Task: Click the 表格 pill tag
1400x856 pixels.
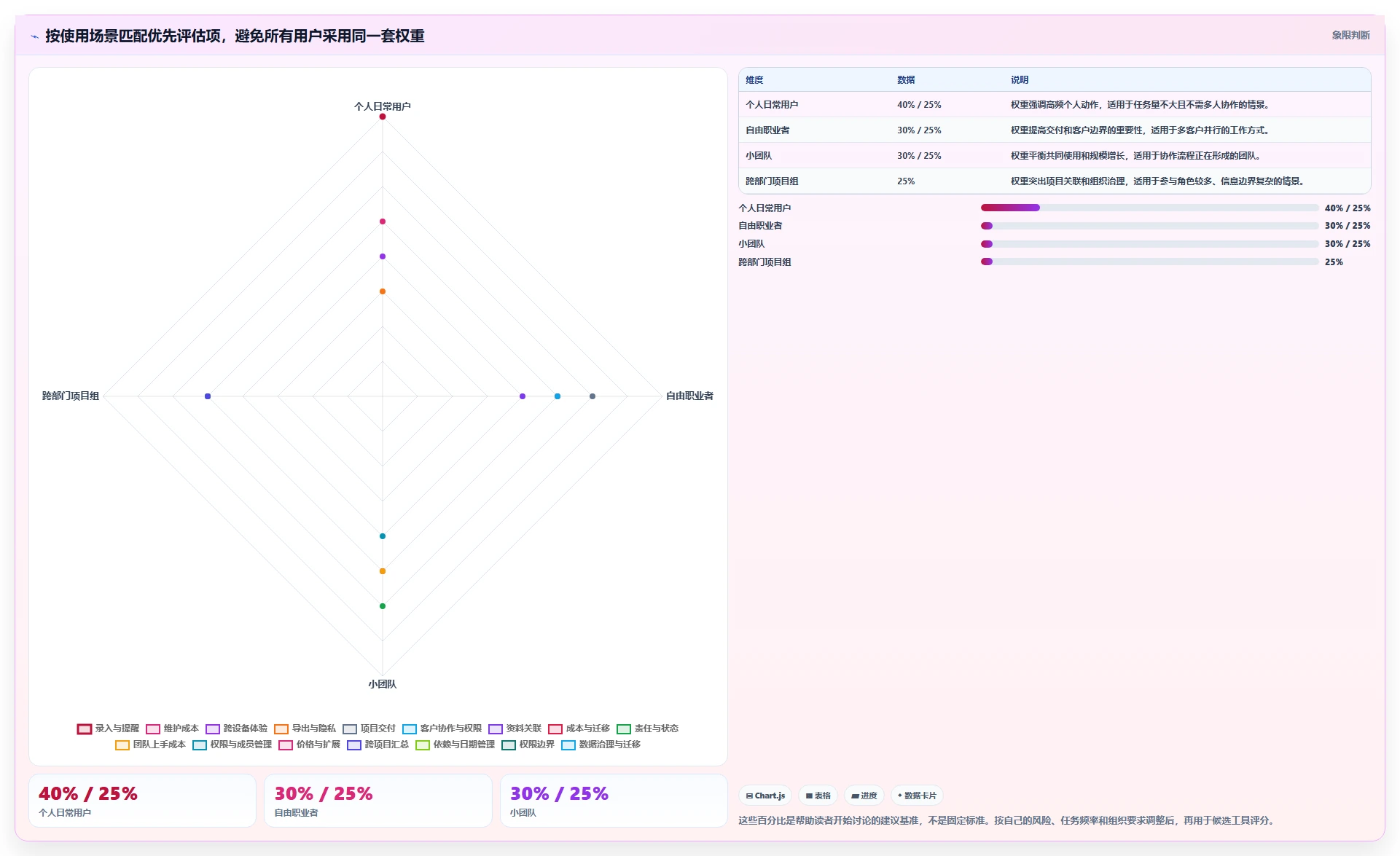Action: (818, 796)
